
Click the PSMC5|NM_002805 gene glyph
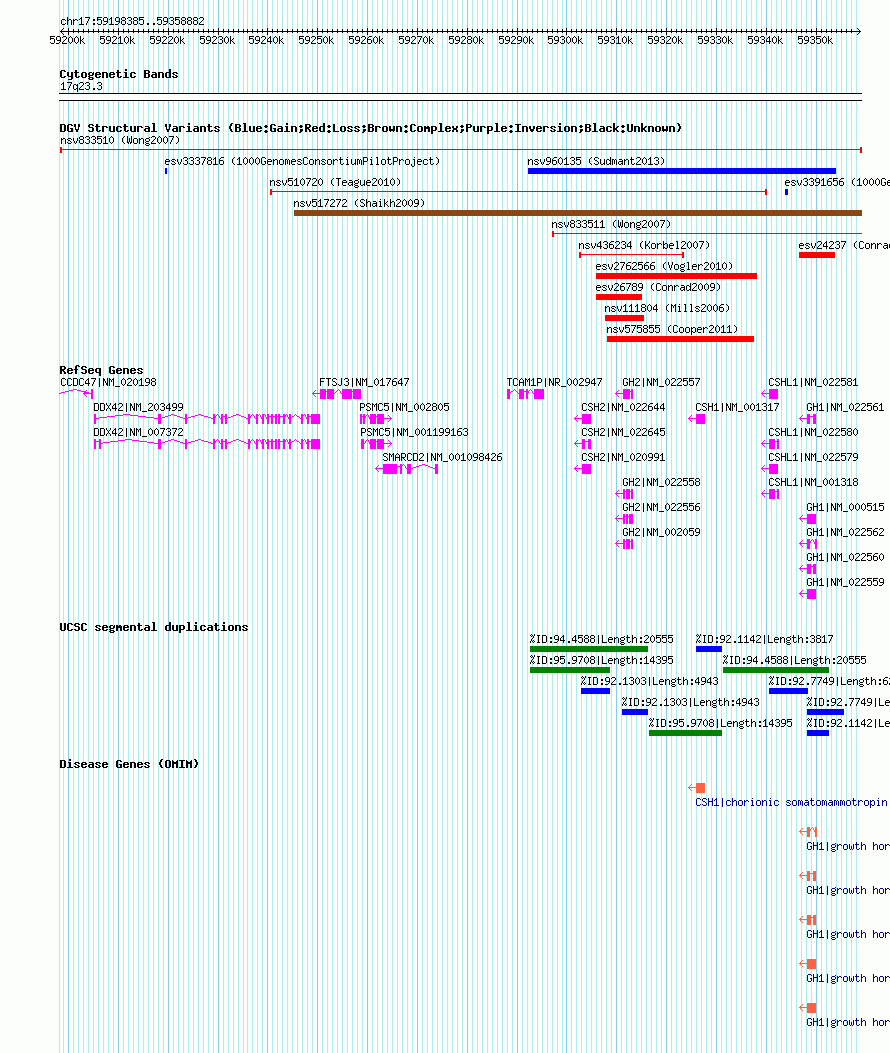376,419
